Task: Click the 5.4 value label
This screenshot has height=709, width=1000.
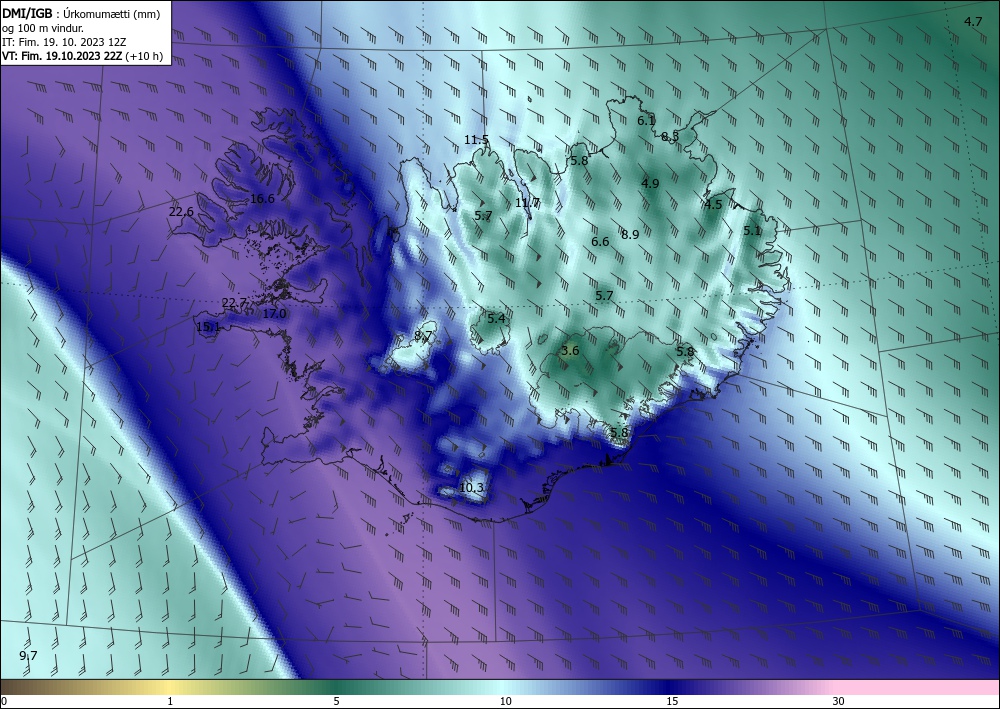Action: tap(496, 318)
